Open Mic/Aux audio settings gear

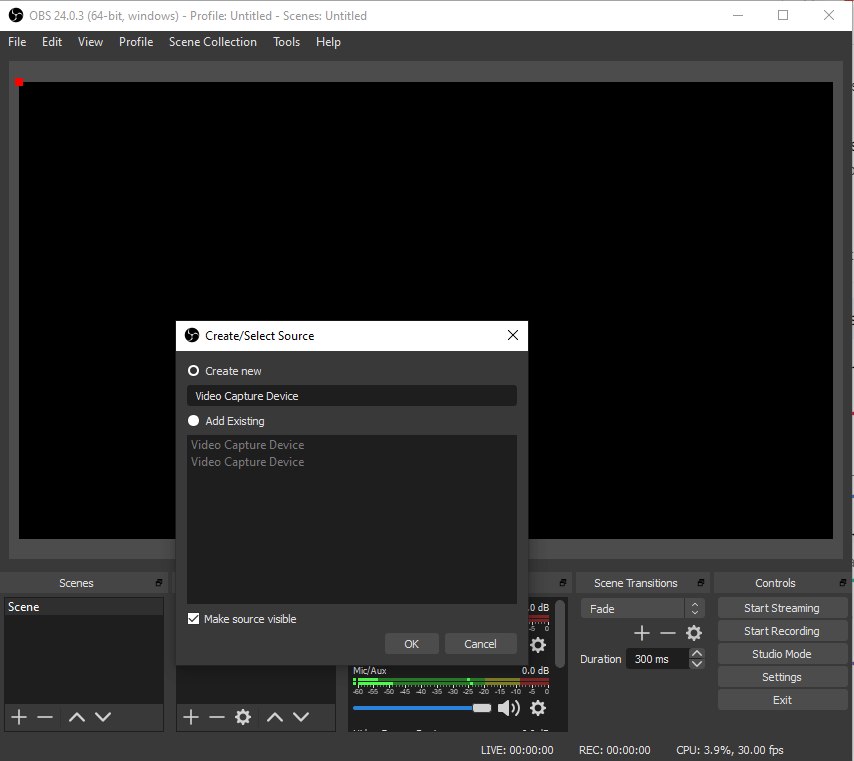538,708
